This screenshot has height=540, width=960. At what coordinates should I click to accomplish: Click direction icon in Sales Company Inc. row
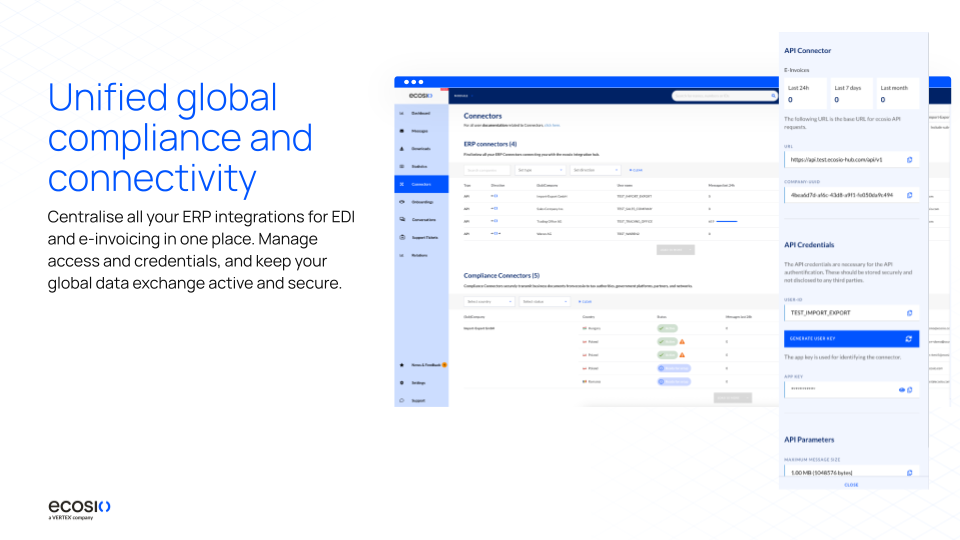[495, 209]
